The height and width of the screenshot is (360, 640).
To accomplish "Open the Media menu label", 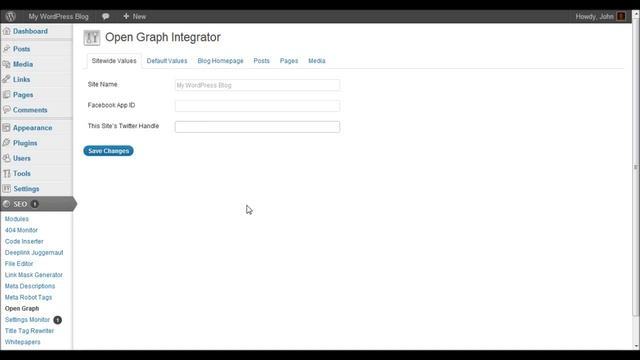I will tap(23, 64).
